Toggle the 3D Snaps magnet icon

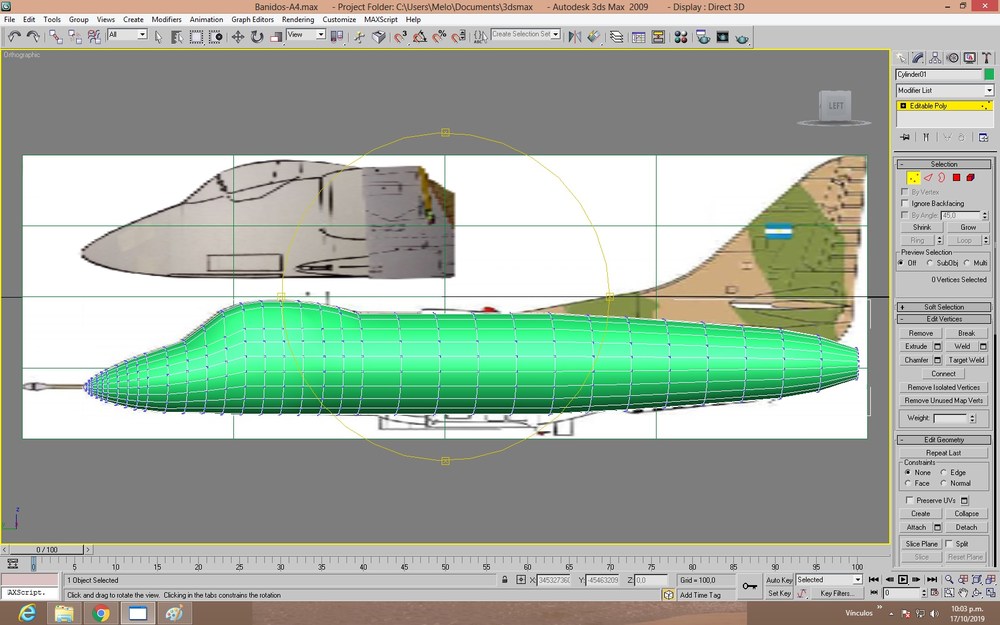tap(400, 36)
